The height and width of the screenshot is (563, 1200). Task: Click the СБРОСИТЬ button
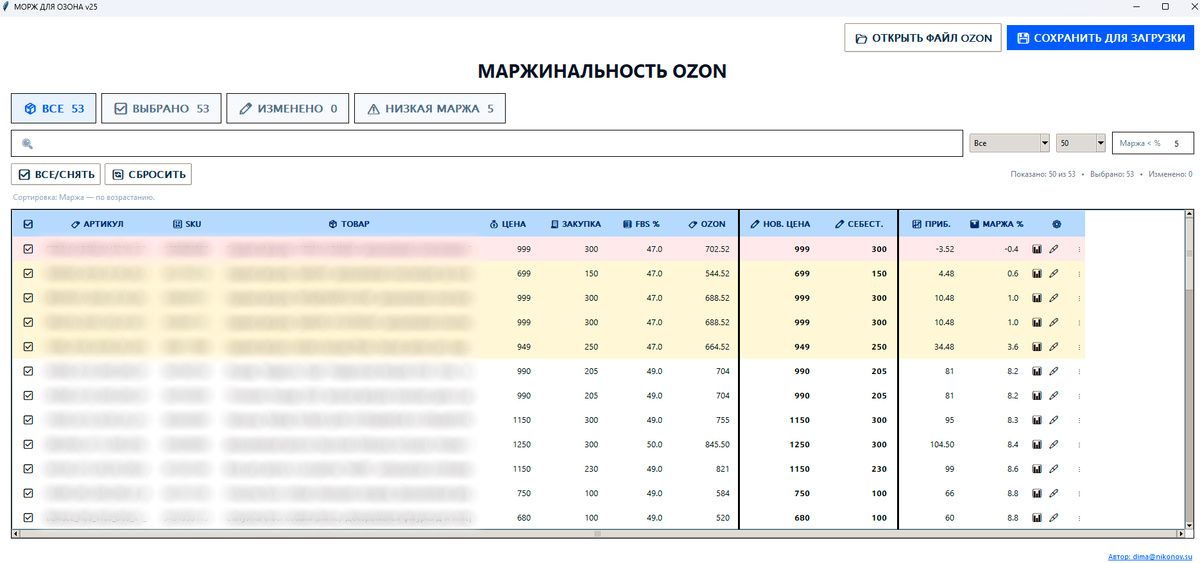148,174
